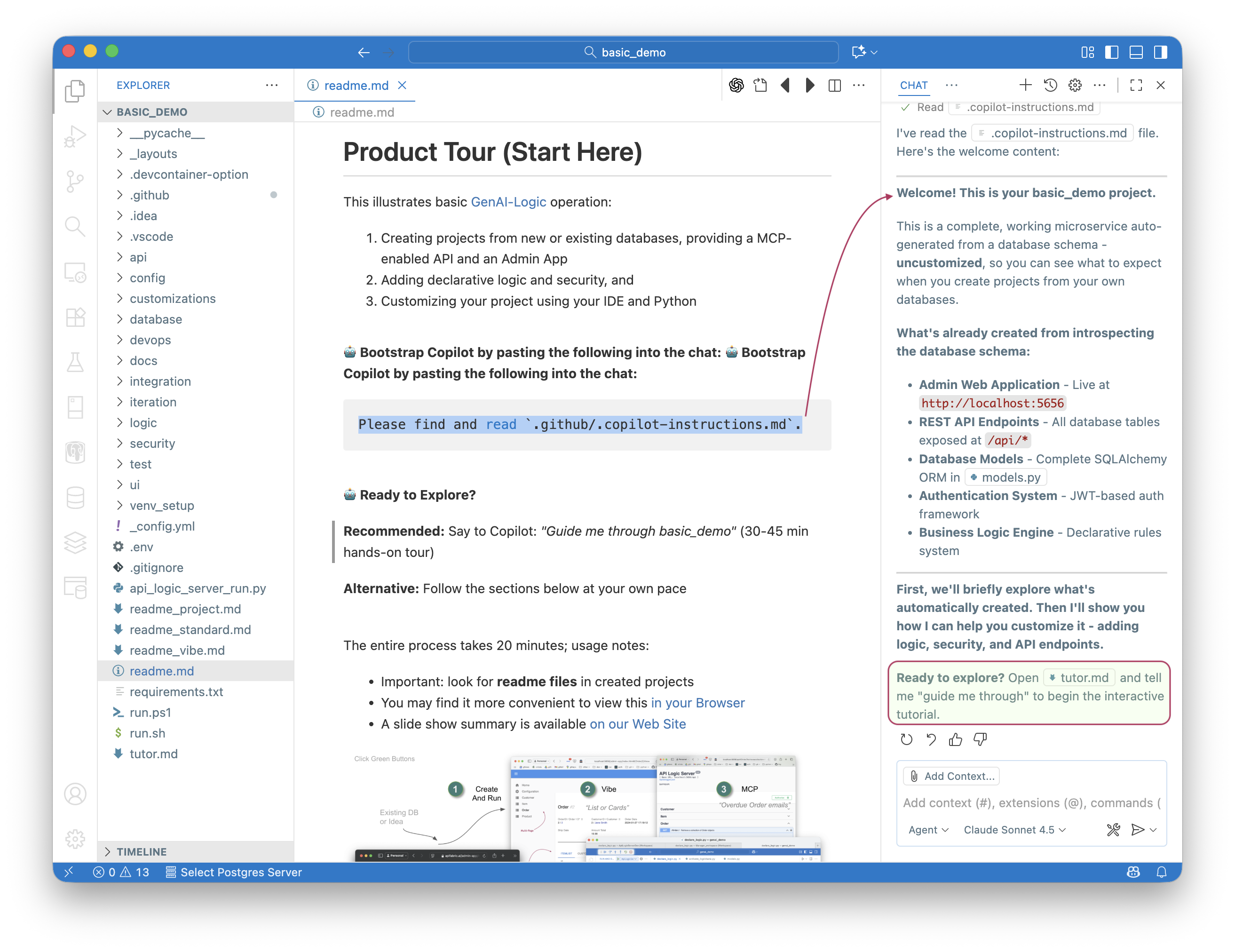Open the Search view icon
The height and width of the screenshot is (952, 1235).
pos(75,226)
